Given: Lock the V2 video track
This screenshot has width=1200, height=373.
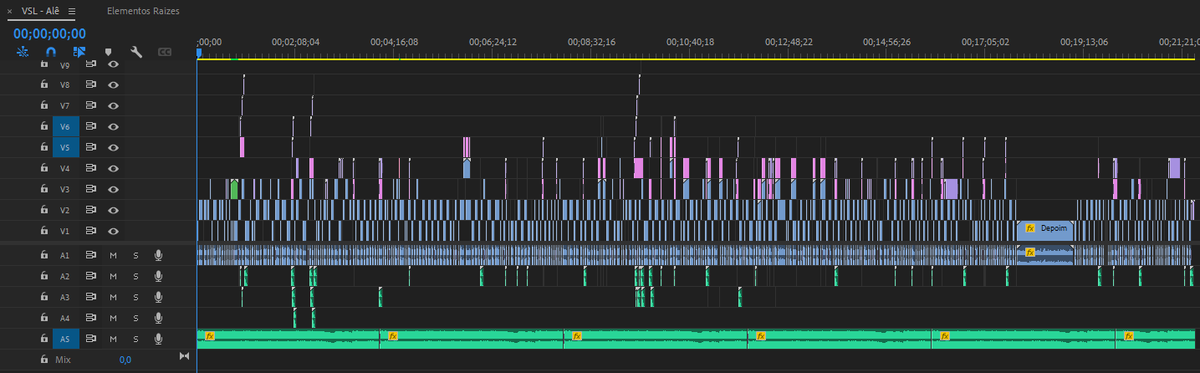Looking at the screenshot, I should (44, 210).
